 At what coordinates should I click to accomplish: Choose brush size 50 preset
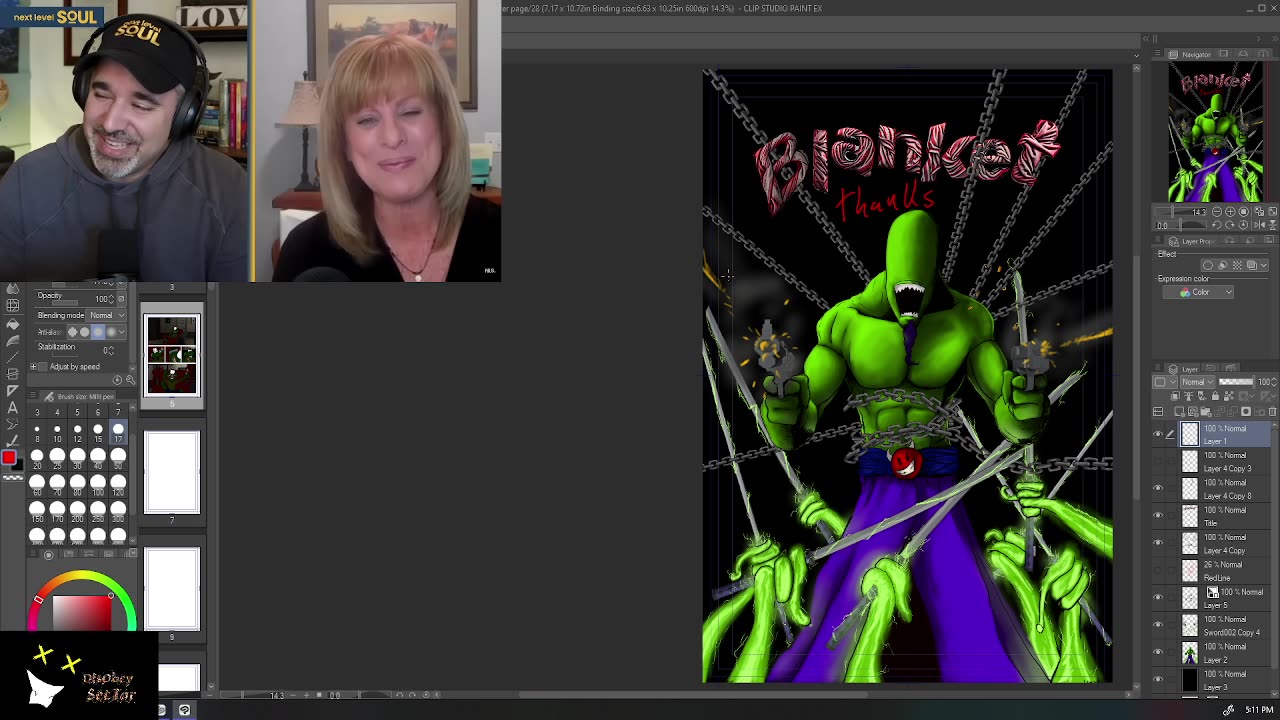click(118, 460)
